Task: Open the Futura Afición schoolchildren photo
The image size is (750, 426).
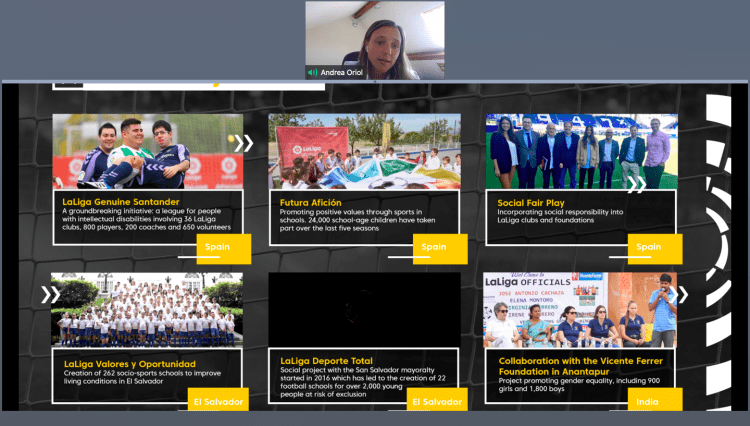Action: [x=364, y=152]
